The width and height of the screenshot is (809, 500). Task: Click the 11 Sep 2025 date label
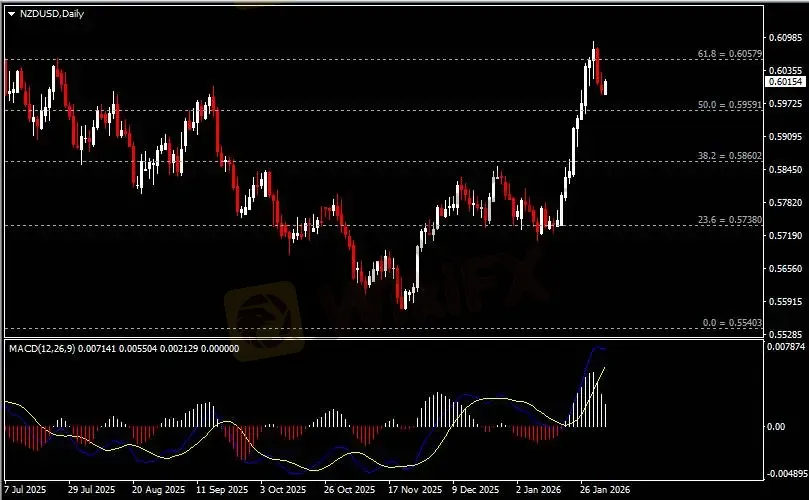(222, 489)
